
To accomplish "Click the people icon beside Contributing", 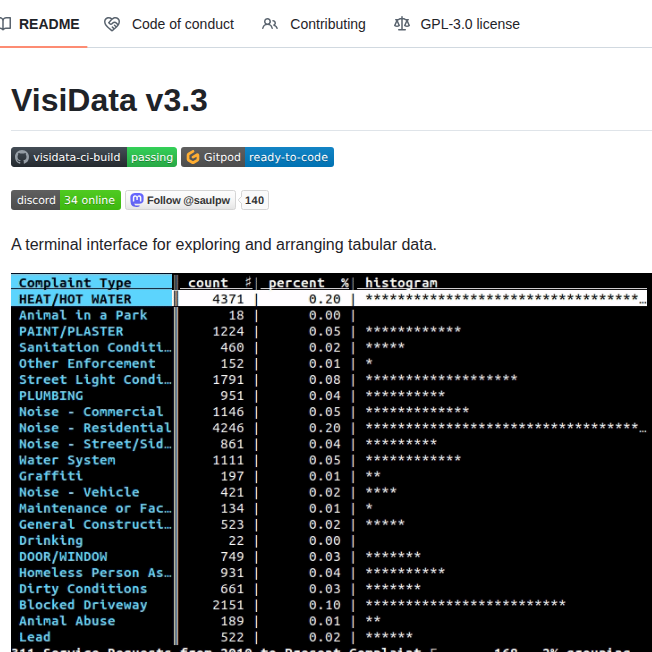I will click(270, 24).
